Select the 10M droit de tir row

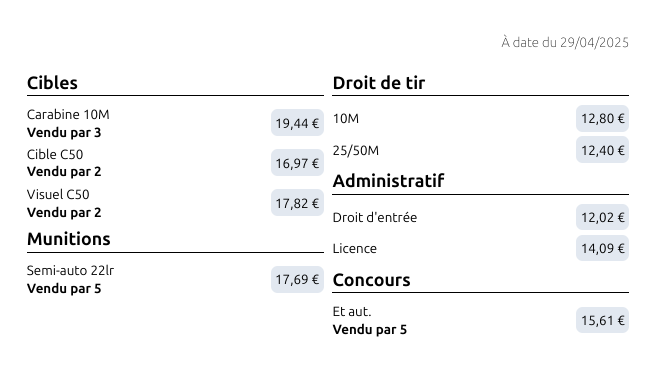481,119
